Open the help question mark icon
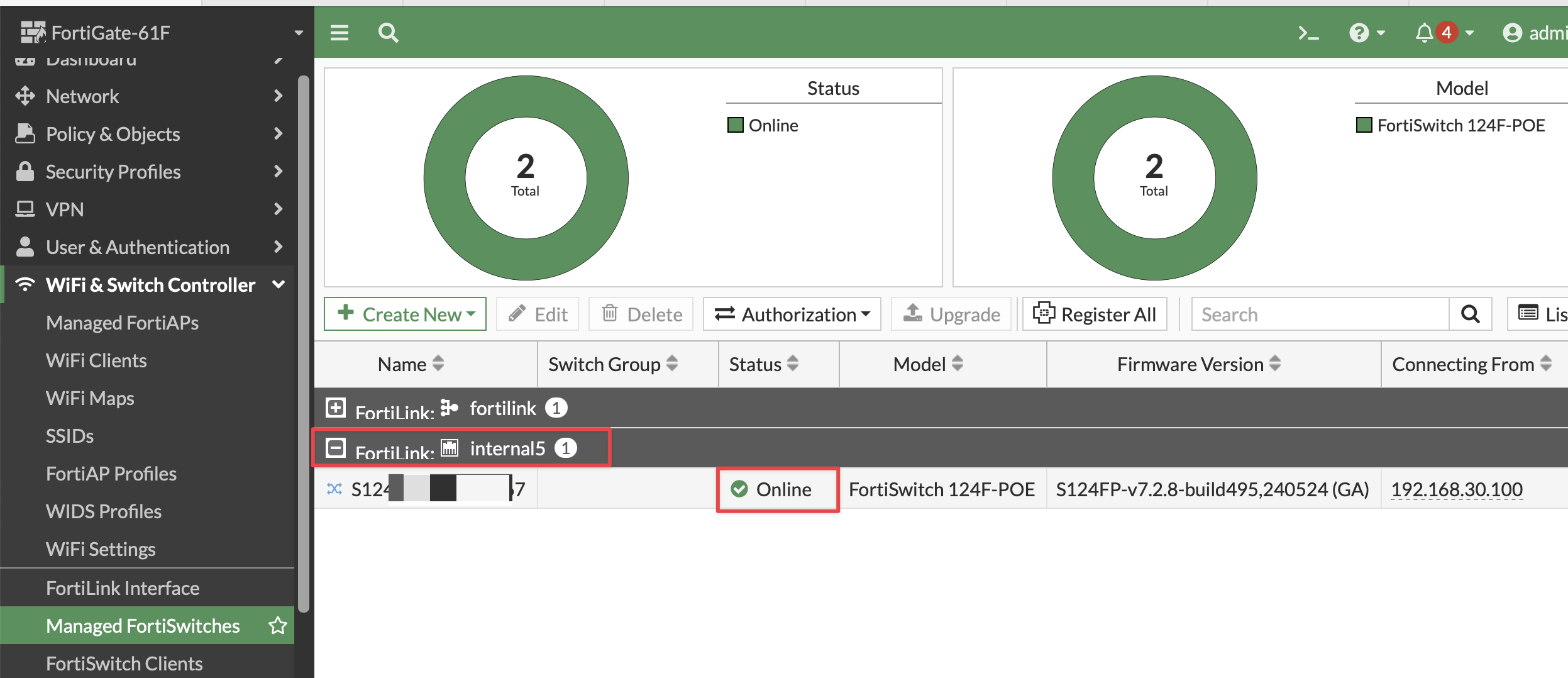This screenshot has height=678, width=1568. click(x=1359, y=33)
